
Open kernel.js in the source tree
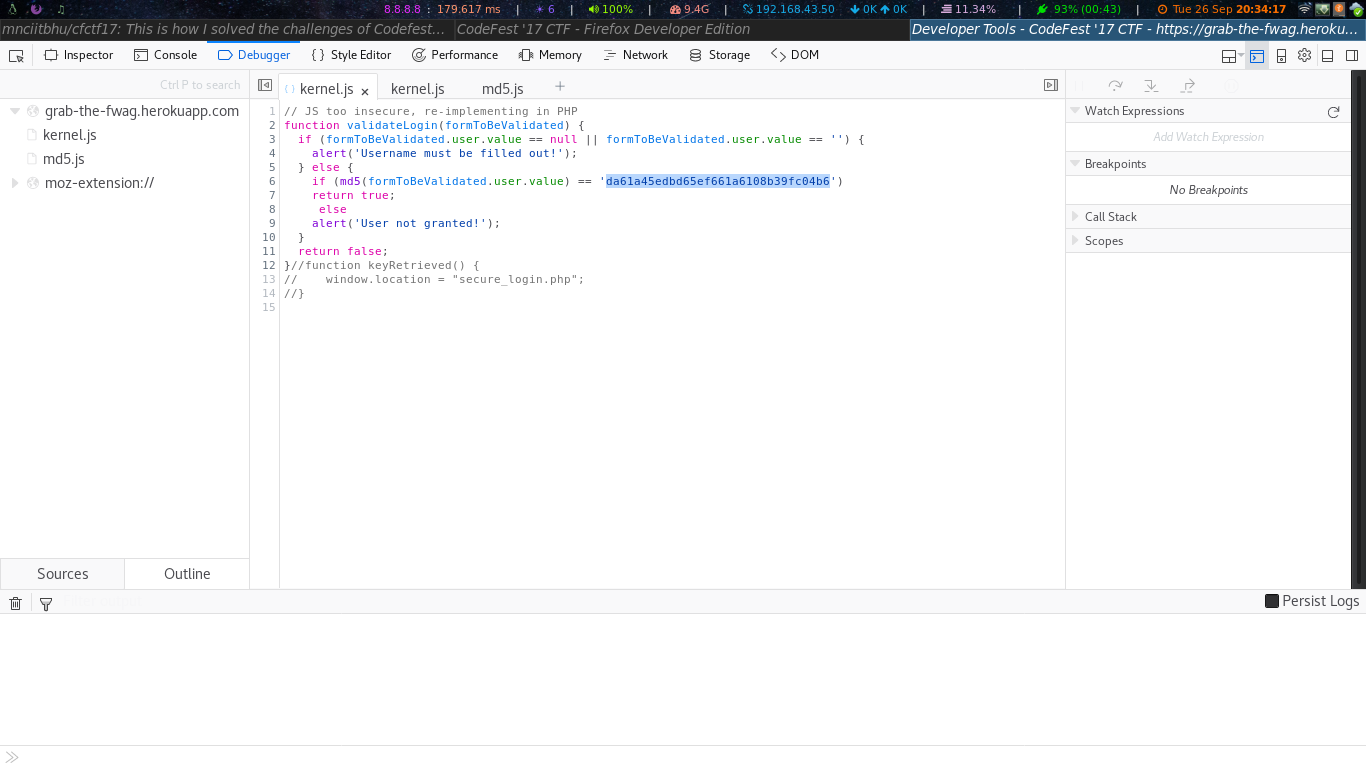point(69,135)
